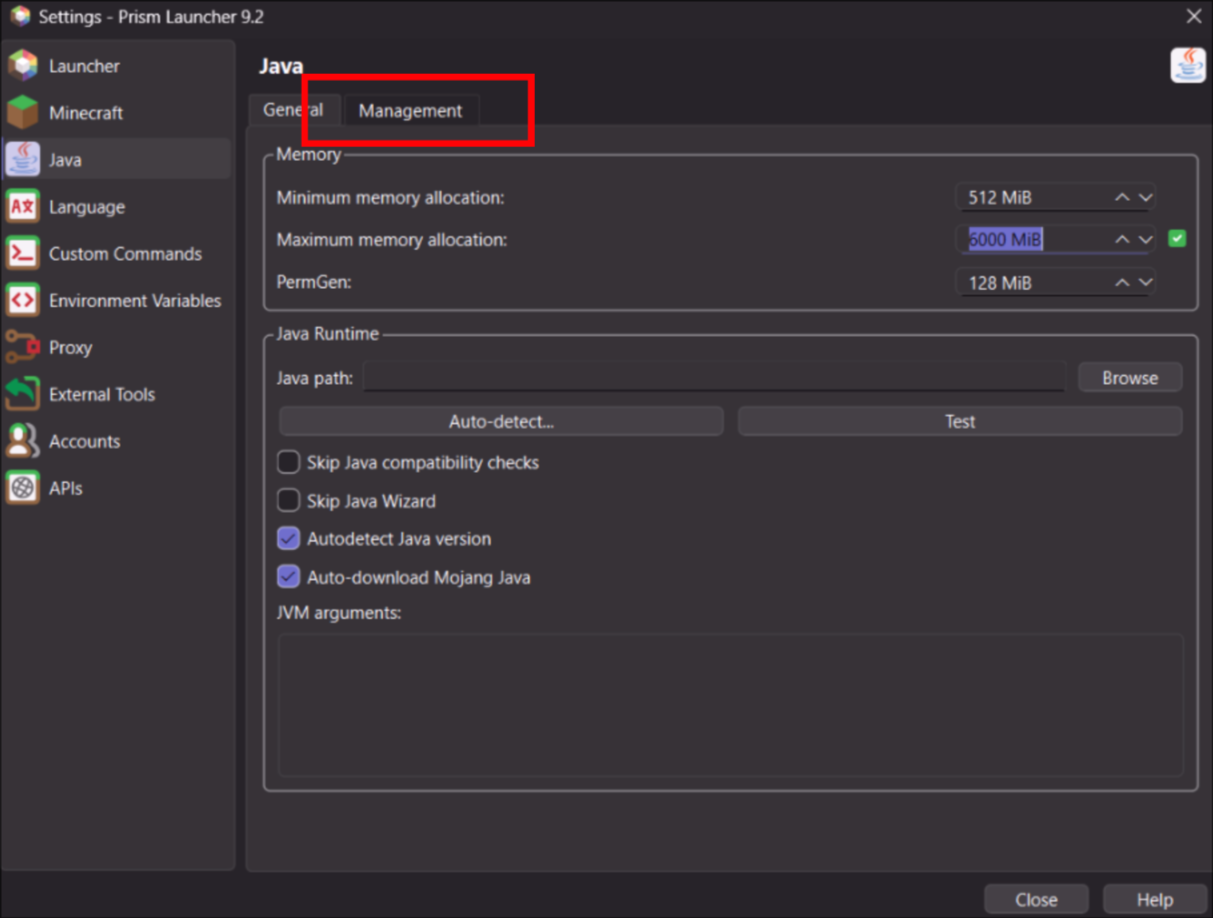Open the Accounts page icon
Image resolution: width=1213 pixels, height=918 pixels.
pyautogui.click(x=23, y=441)
